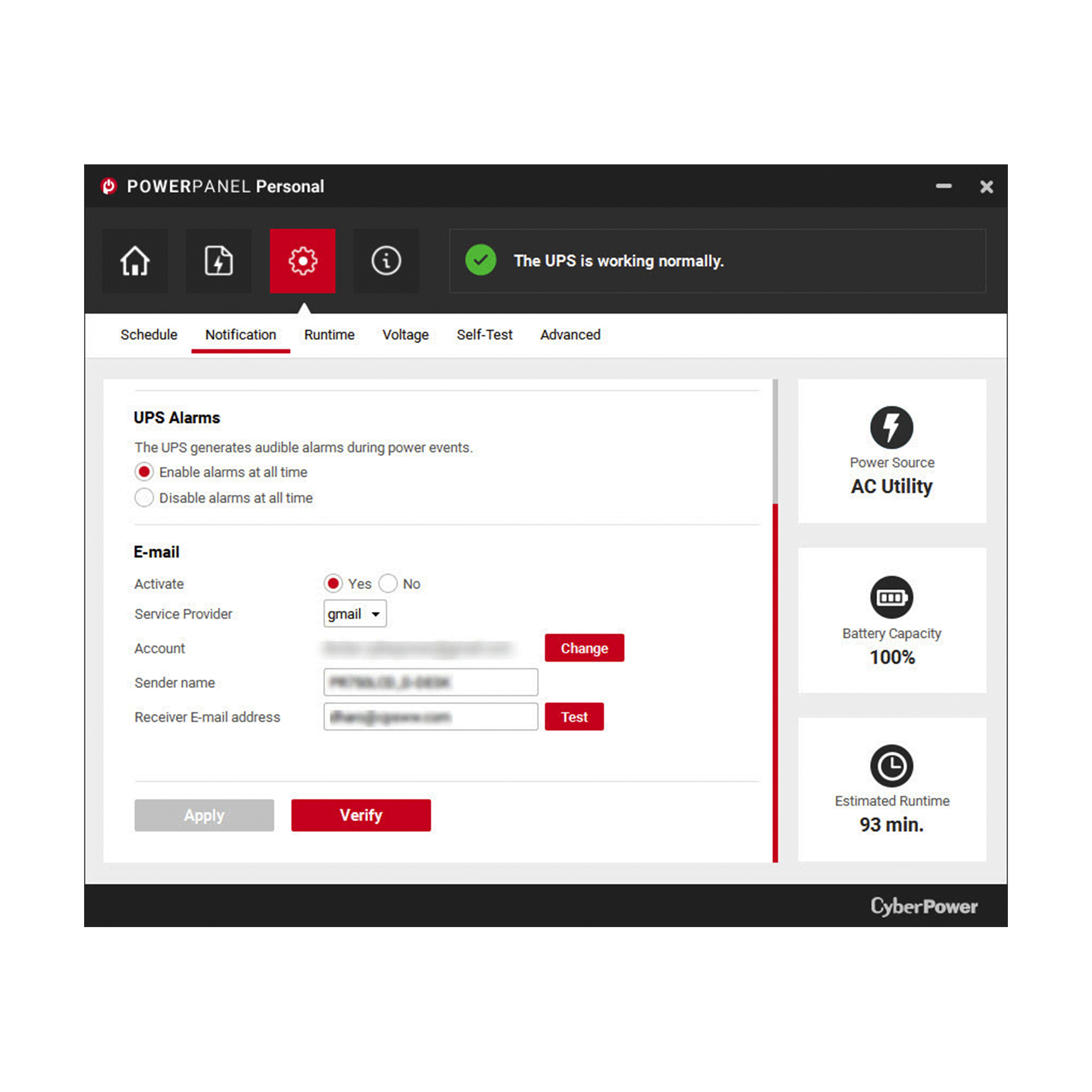Click the Sender name input field
1092x1092 pixels.
[x=431, y=682]
